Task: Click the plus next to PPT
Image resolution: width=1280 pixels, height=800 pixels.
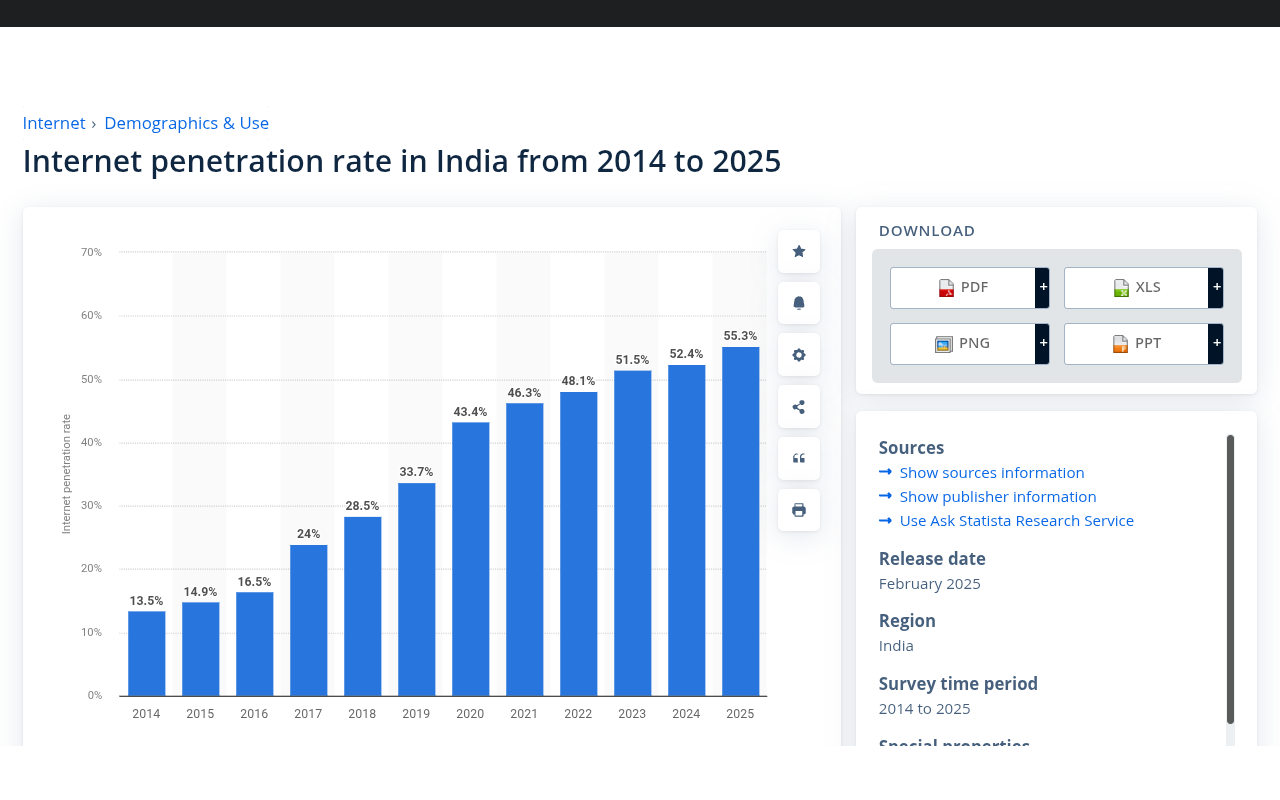Action: point(1216,344)
